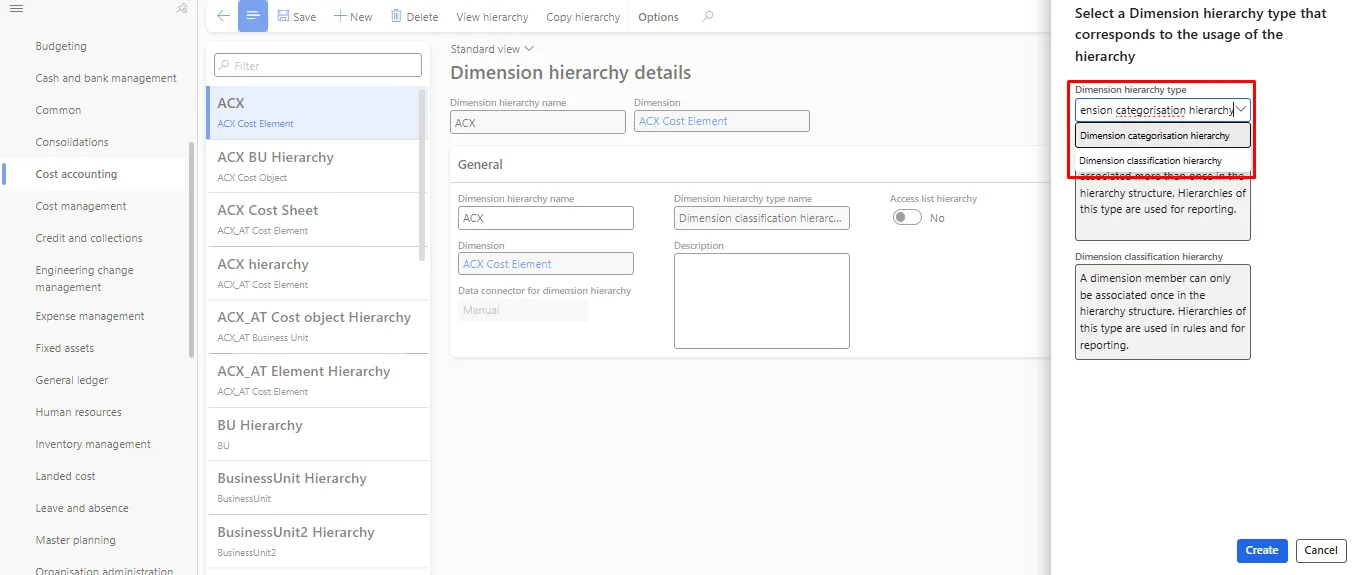This screenshot has height=575, width=1362.
Task: Toggle Access list hierarchy switch
Action: [907, 217]
